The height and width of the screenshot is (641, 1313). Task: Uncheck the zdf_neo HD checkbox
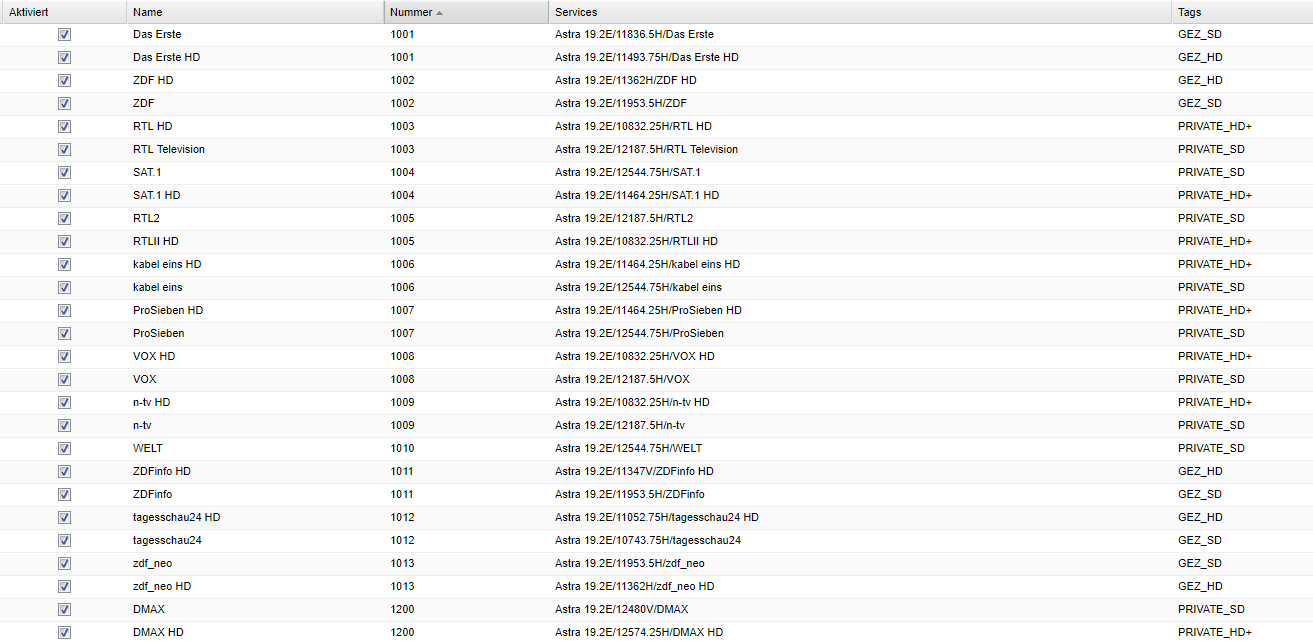[x=64, y=586]
